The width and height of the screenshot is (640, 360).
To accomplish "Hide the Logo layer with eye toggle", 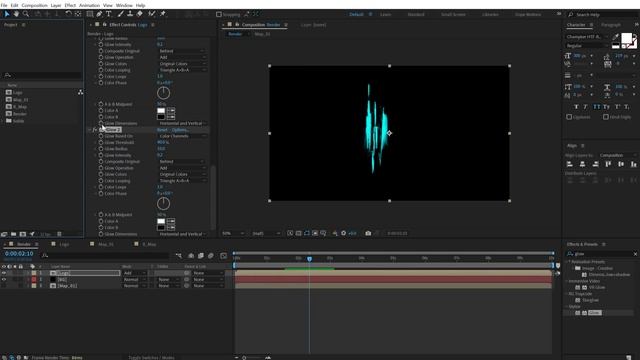I will point(4,273).
